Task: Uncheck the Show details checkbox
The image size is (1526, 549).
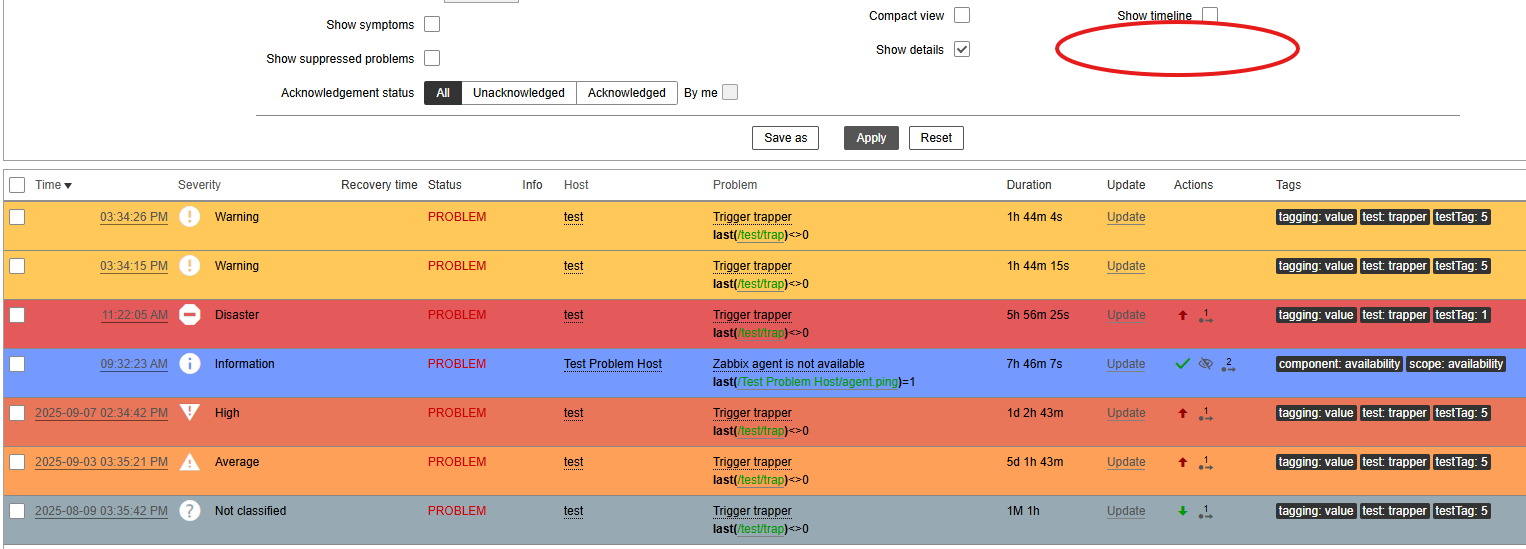Action: click(x=962, y=49)
